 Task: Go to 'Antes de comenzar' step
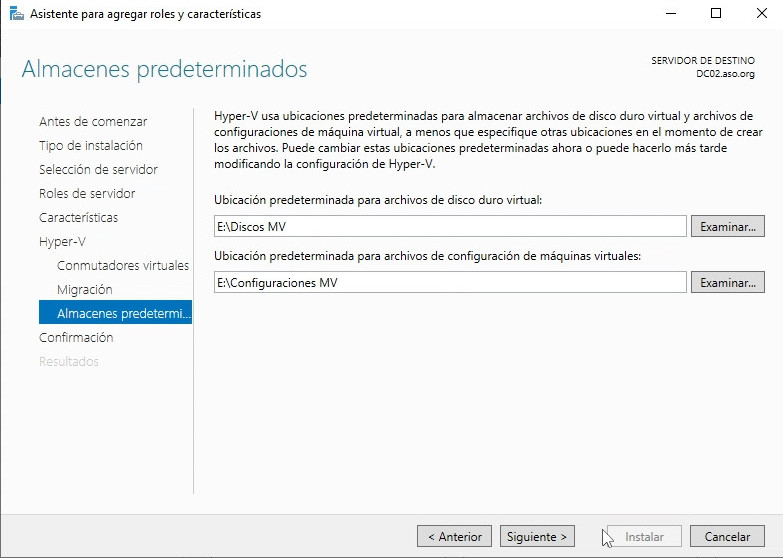[x=93, y=121]
